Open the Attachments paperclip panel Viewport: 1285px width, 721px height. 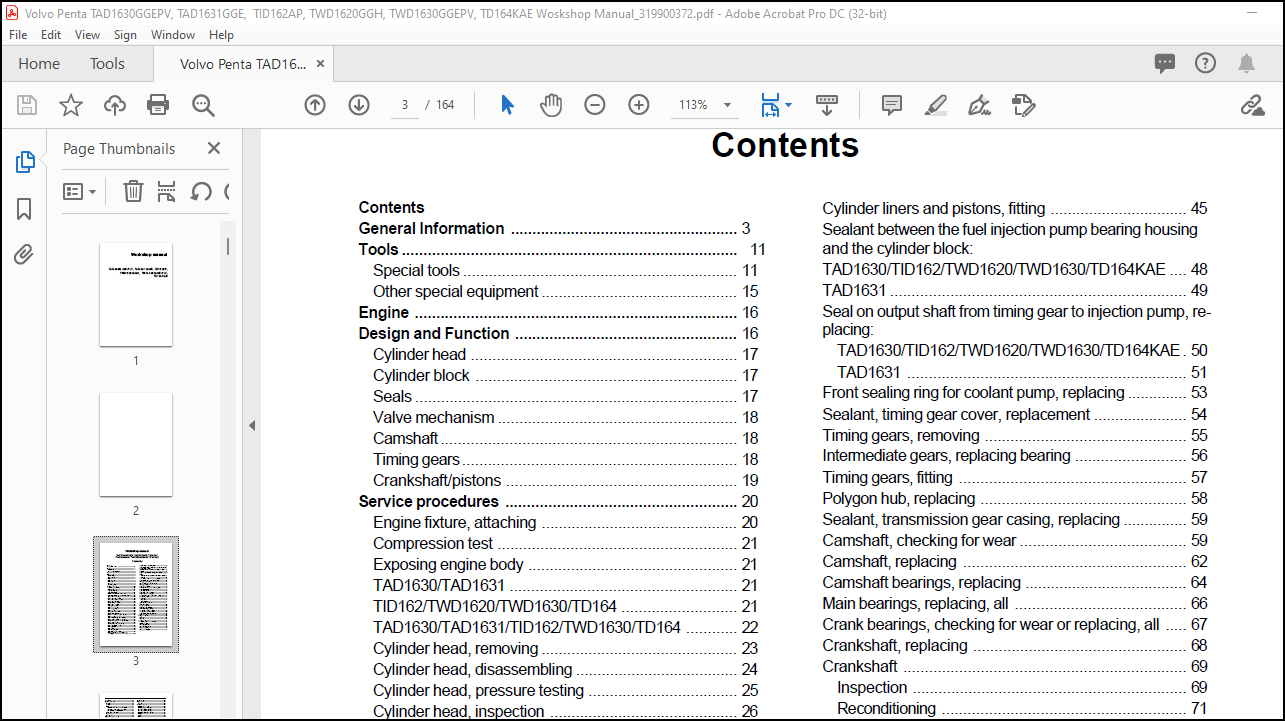tap(25, 255)
